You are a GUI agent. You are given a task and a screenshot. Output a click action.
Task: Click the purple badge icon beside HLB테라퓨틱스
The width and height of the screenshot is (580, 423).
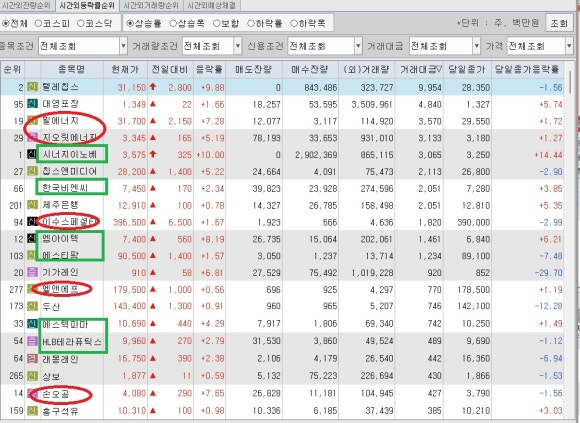coord(33,341)
